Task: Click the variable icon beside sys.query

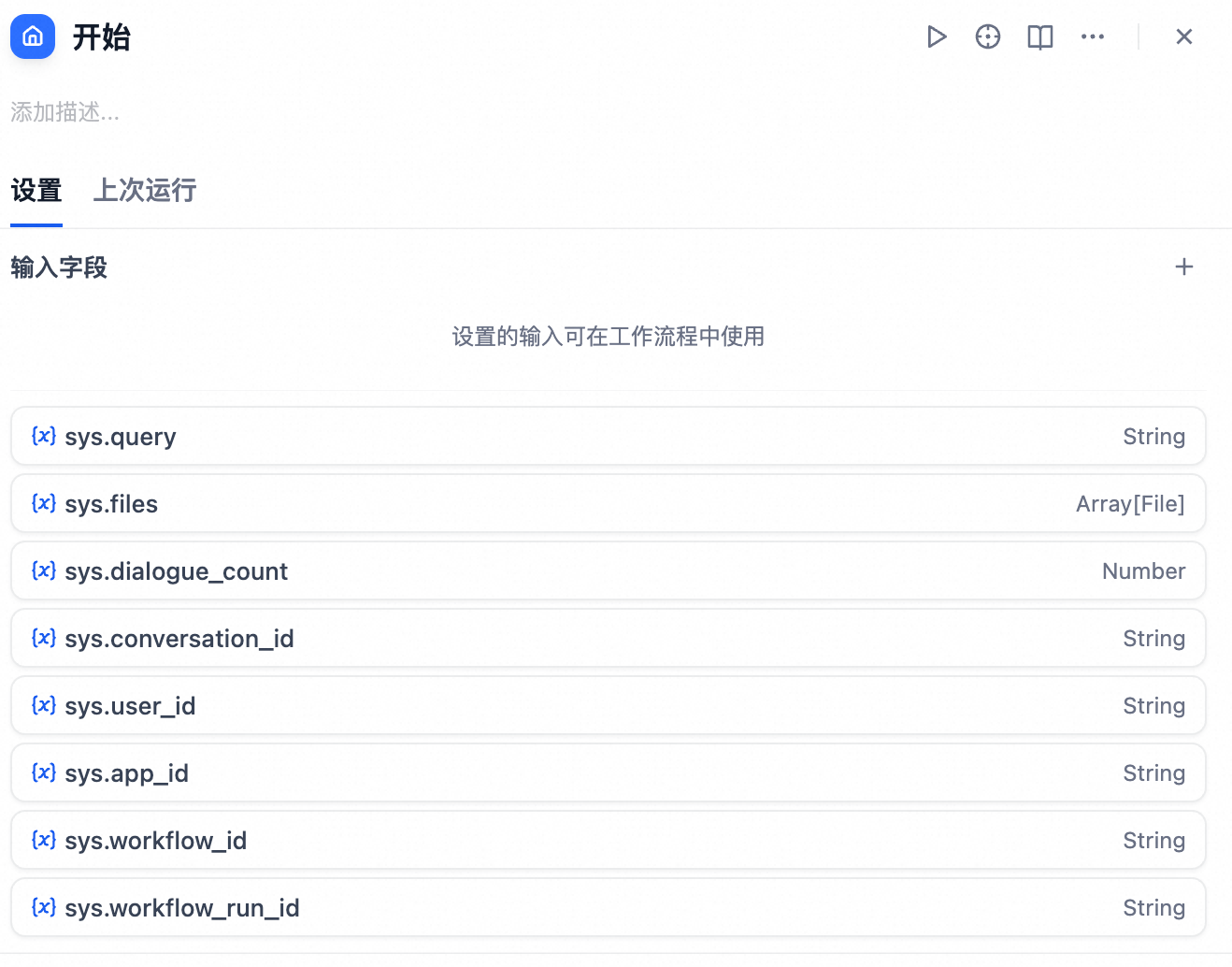Action: (x=44, y=436)
